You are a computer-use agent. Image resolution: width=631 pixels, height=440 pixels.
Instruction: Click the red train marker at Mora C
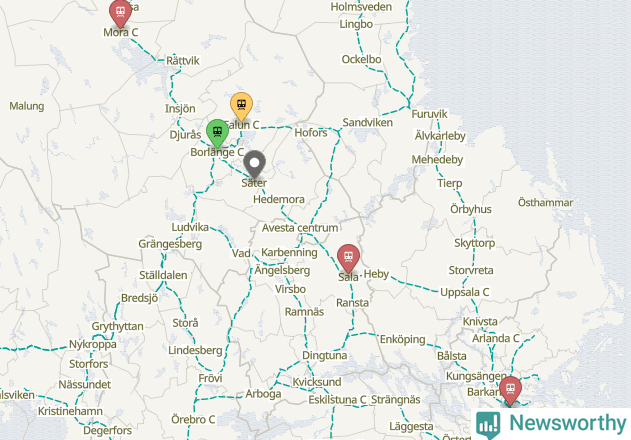click(x=120, y=13)
